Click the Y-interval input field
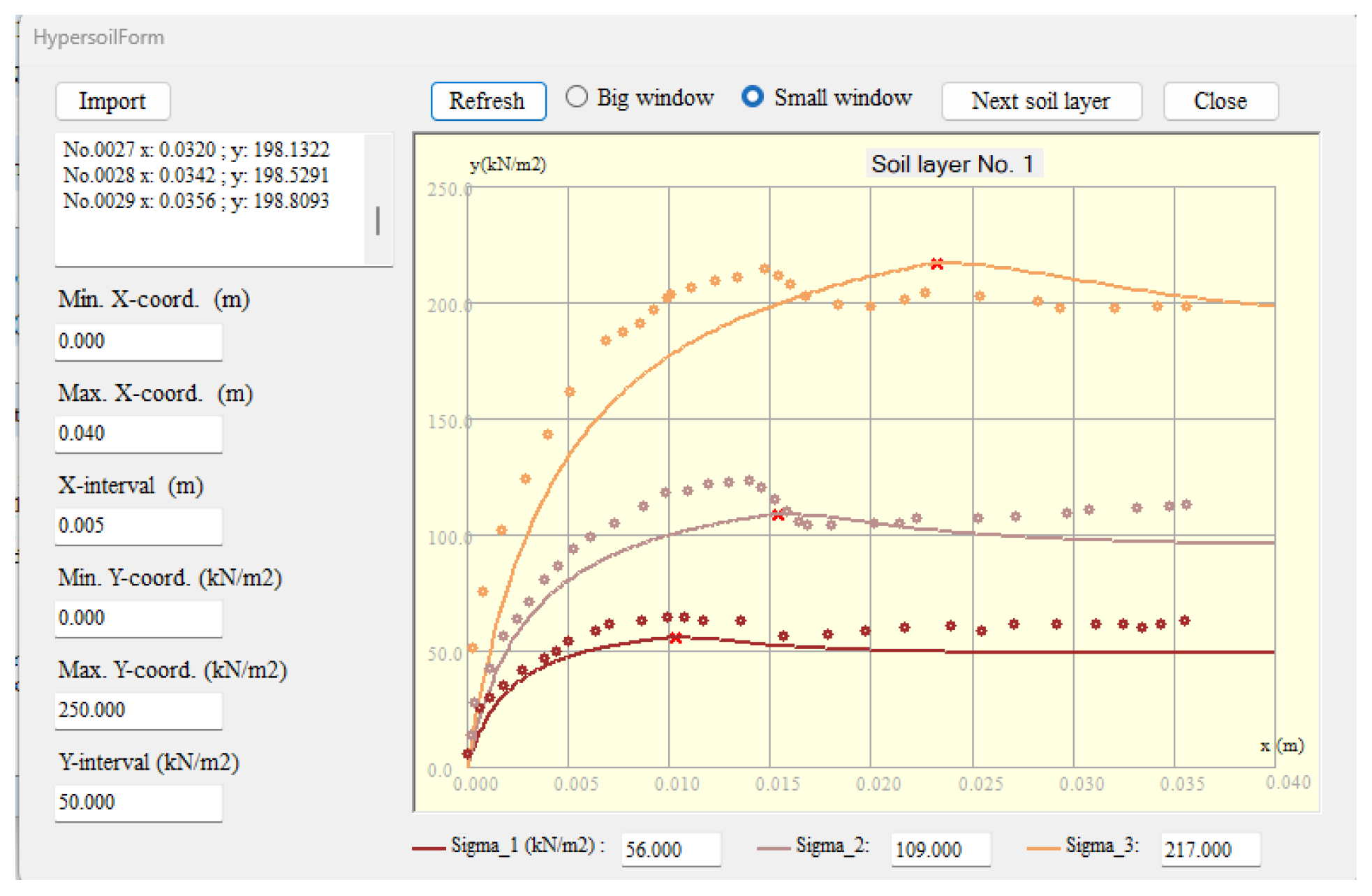Screen dimensions: 1372x896 [138, 802]
